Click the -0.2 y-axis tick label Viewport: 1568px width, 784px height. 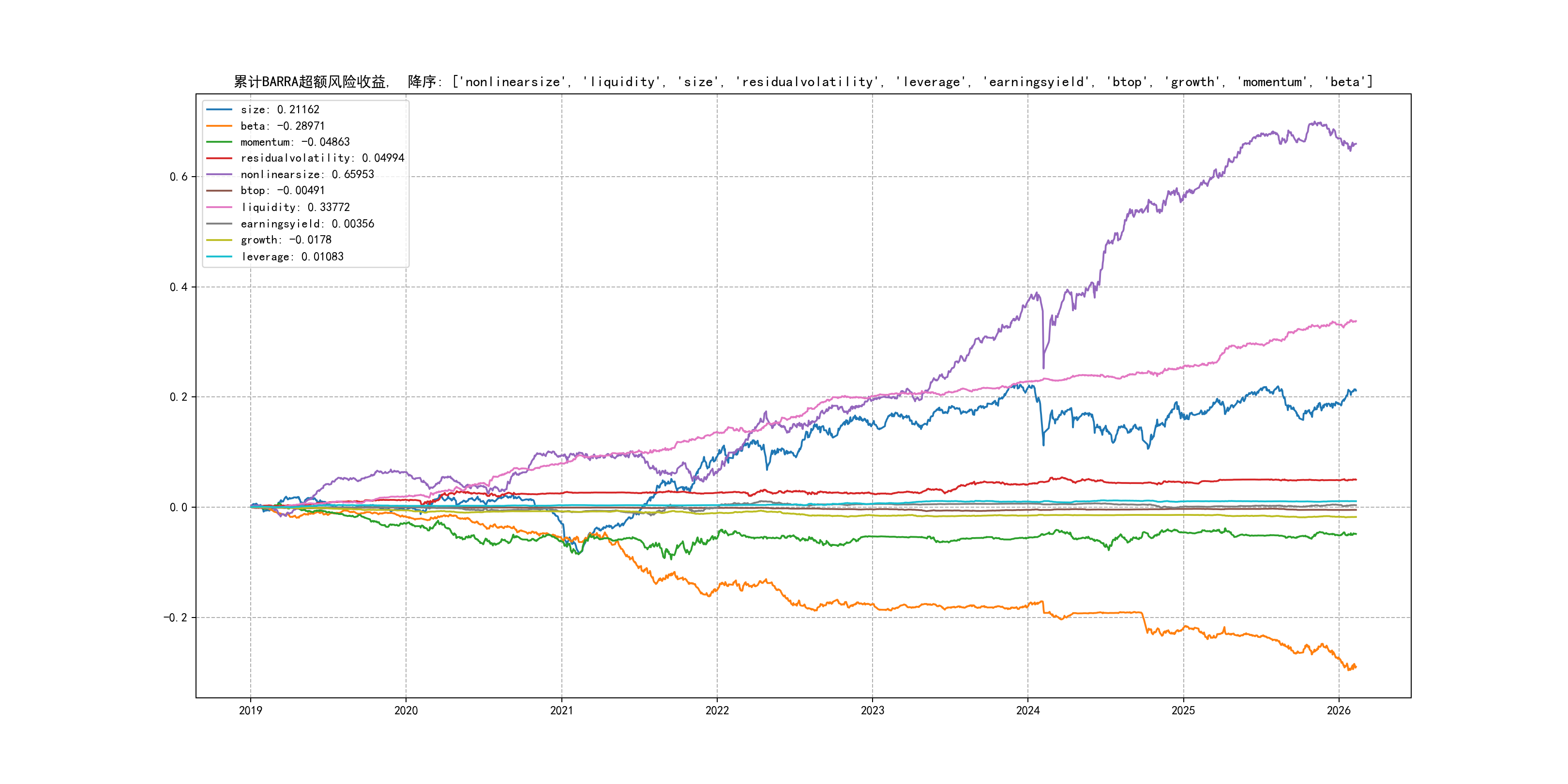175,618
